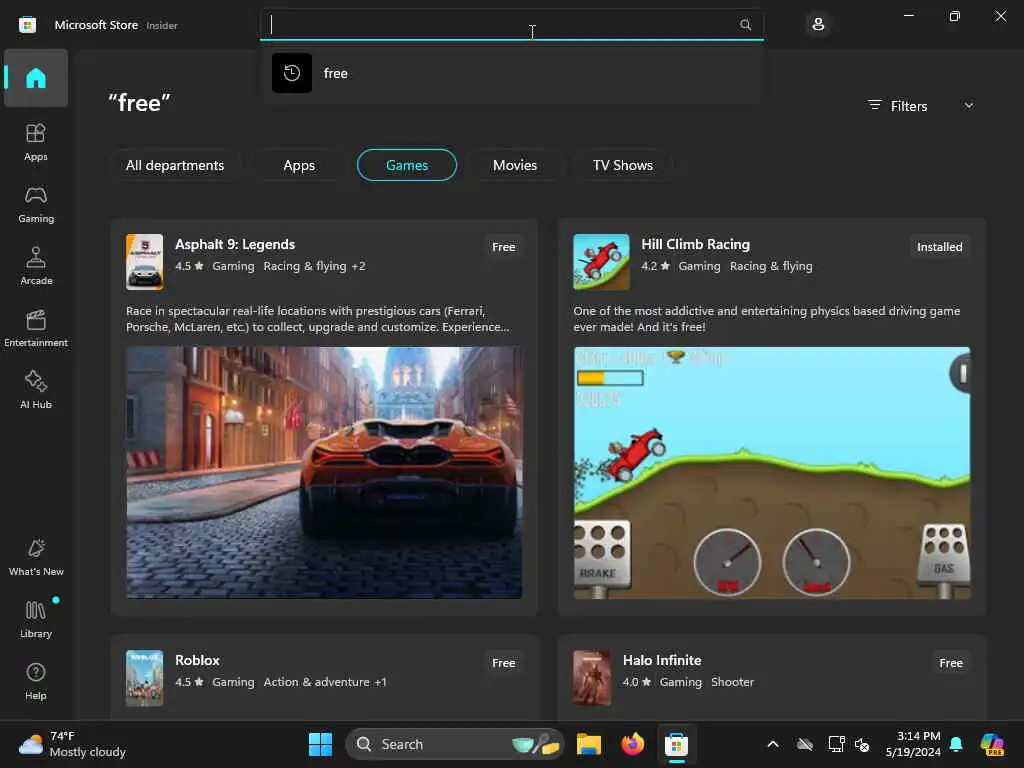The height and width of the screenshot is (768, 1024).
Task: Open the Library in sidebar
Action: pos(36,620)
